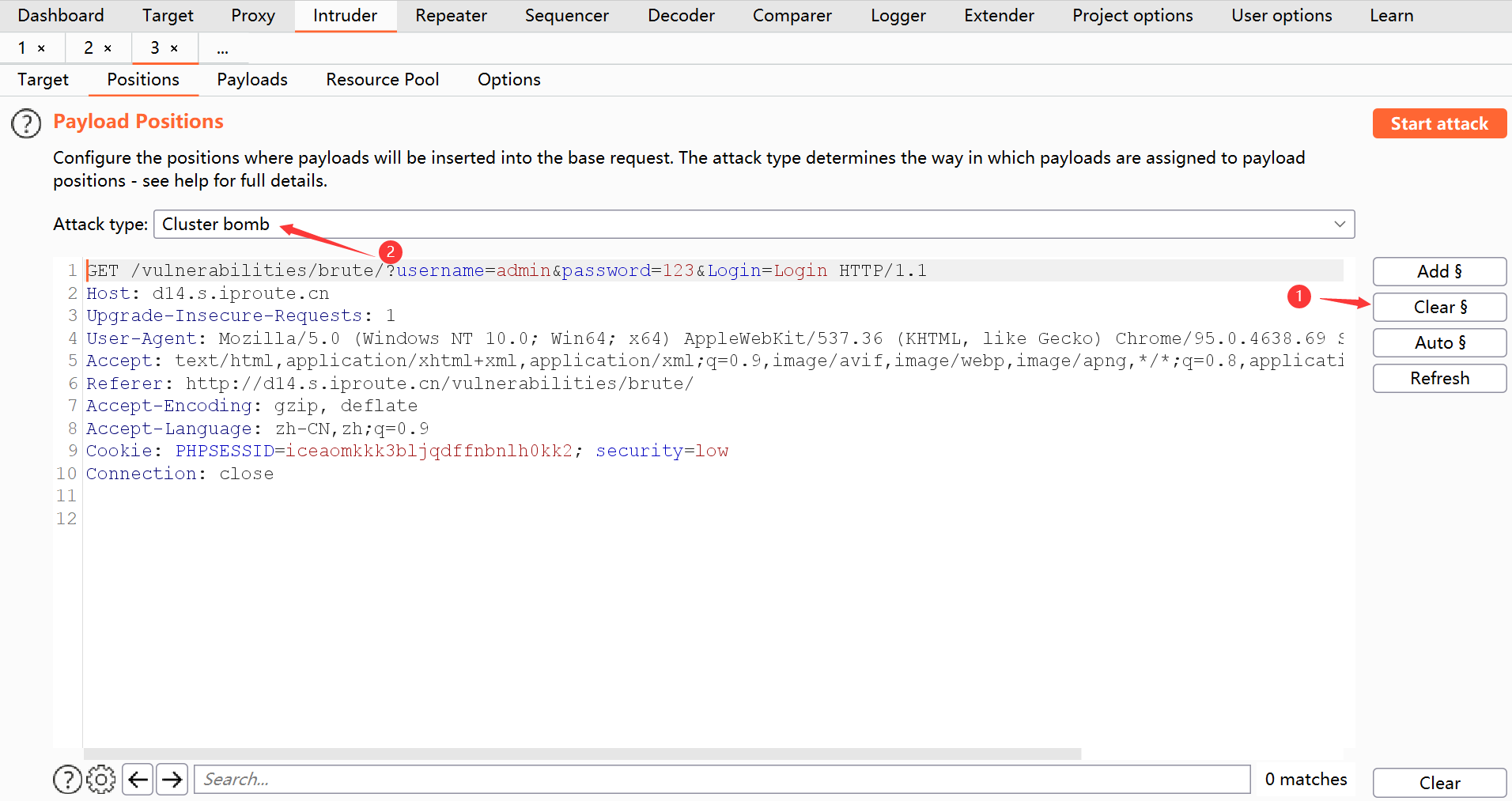Image resolution: width=1512 pixels, height=801 pixels.
Task: Go to next search match arrow
Action: (172, 780)
